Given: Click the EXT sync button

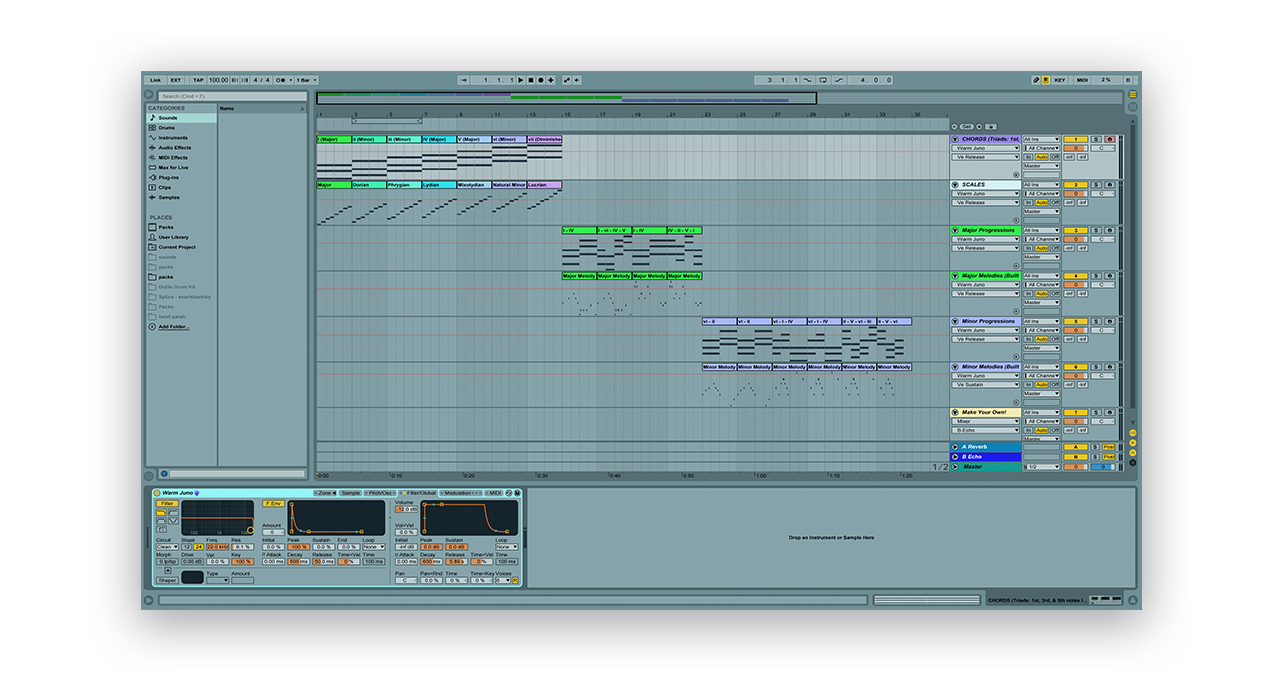Looking at the screenshot, I should click(176, 80).
